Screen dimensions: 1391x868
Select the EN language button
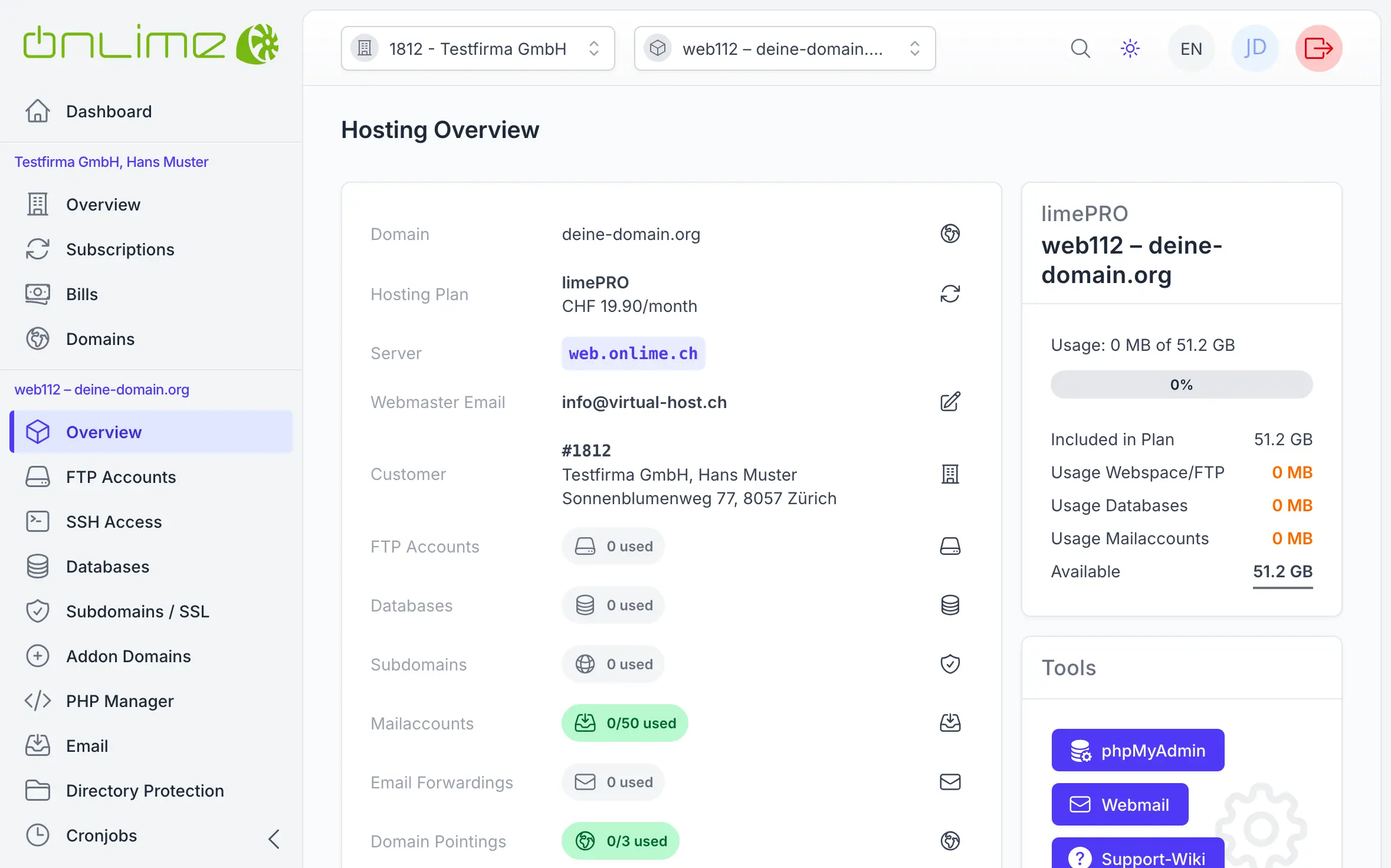click(x=1190, y=48)
